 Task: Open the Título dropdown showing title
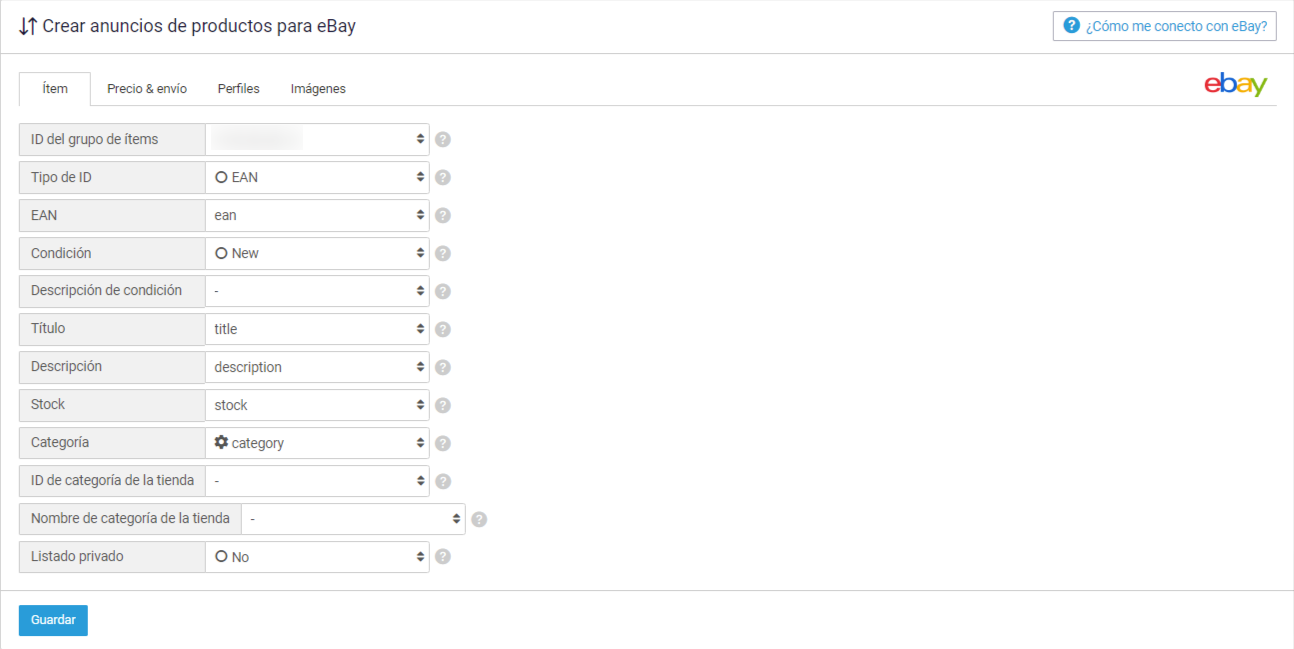(x=317, y=329)
